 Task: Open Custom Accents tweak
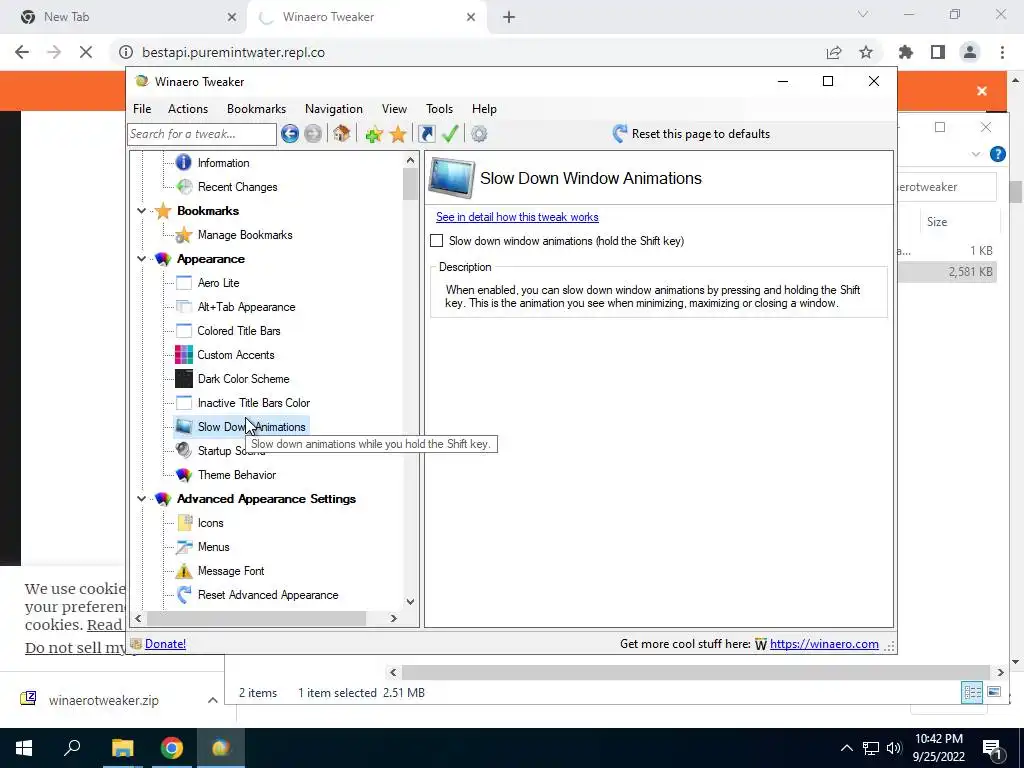click(236, 355)
